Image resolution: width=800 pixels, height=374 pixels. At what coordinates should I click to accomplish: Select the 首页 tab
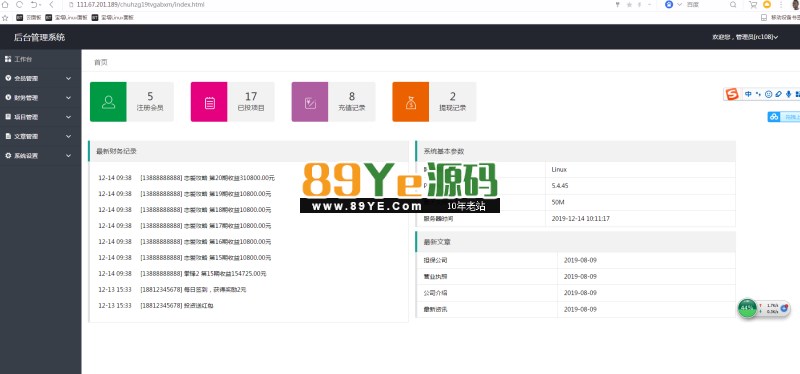(x=101, y=62)
